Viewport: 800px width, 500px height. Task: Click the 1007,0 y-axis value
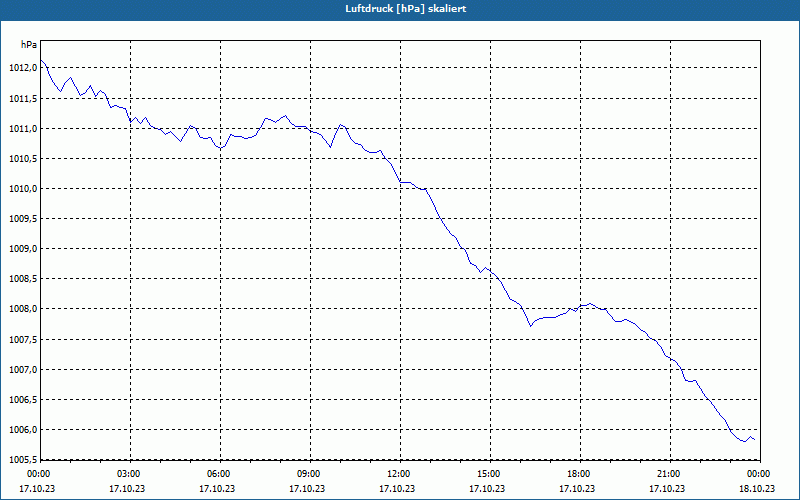[23, 370]
